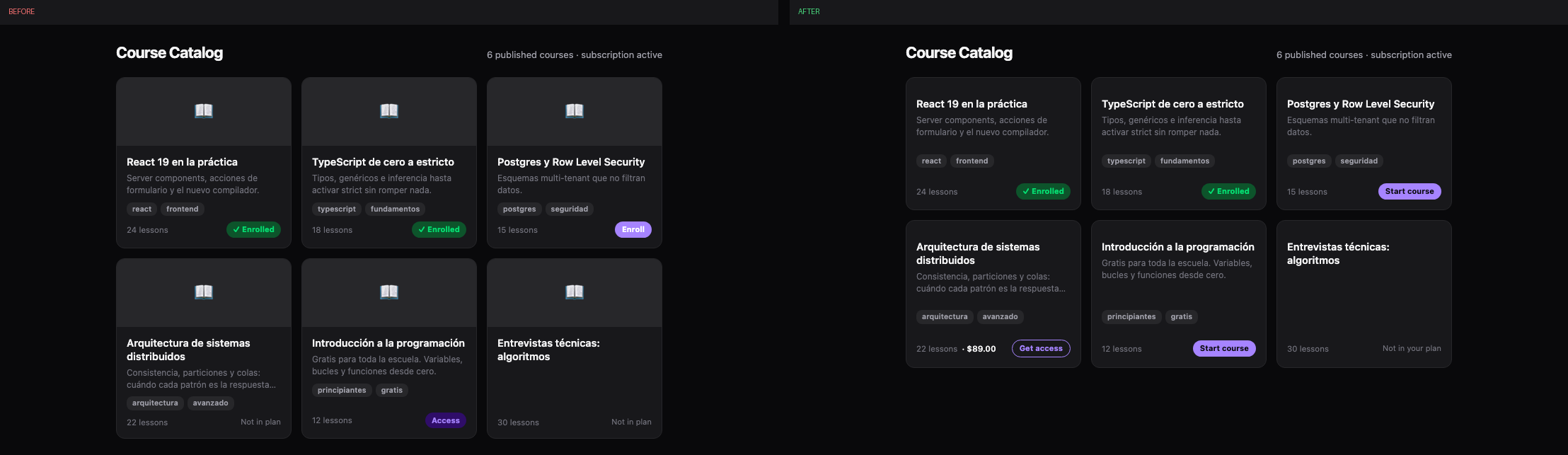Click the 'avanzado' tag in the BEFORE panel
Image resolution: width=1568 pixels, height=455 pixels.
point(211,403)
